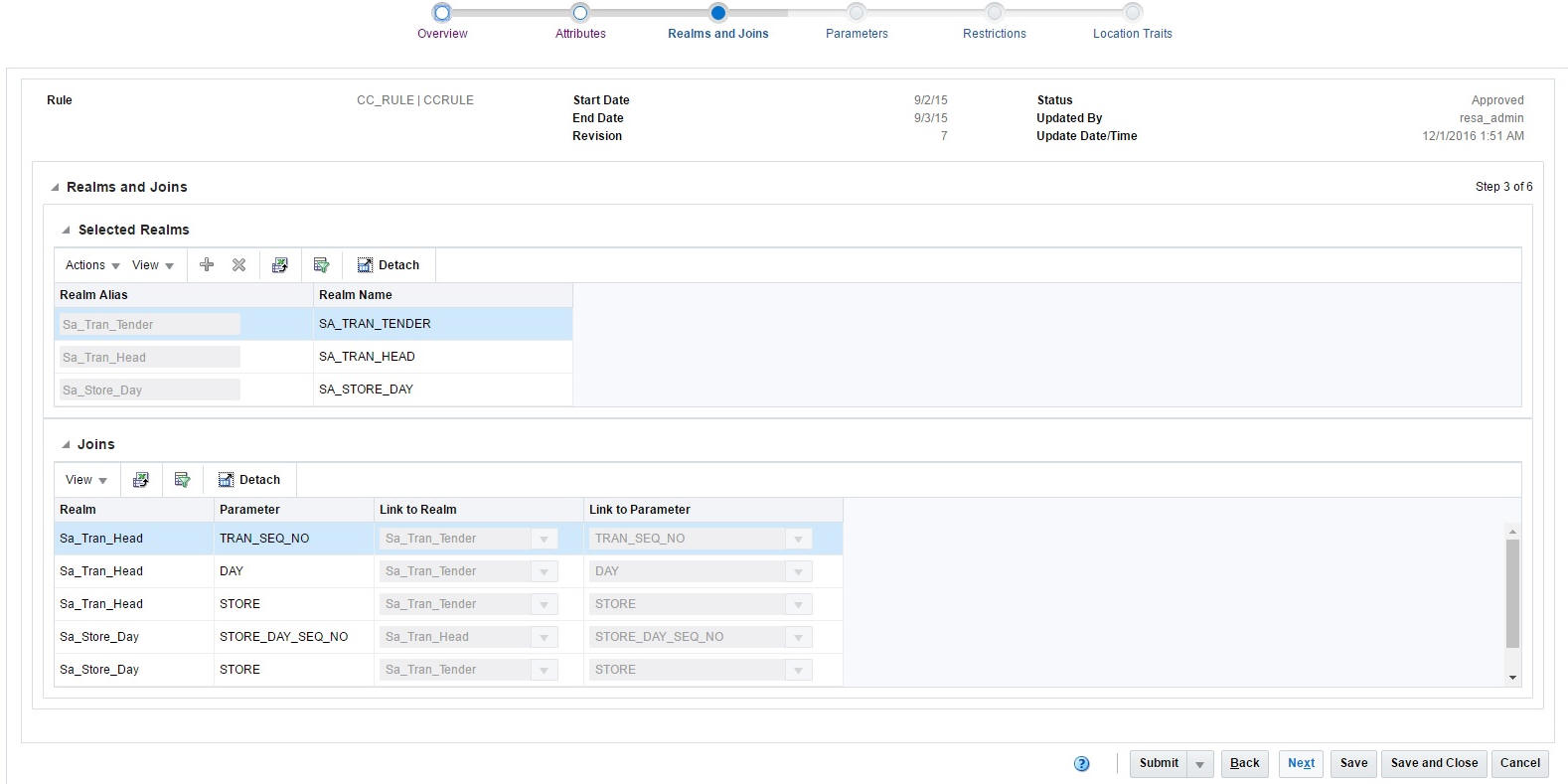Open the View menu in Selected Realms
This screenshot has height=784, width=1568.
pyautogui.click(x=153, y=265)
